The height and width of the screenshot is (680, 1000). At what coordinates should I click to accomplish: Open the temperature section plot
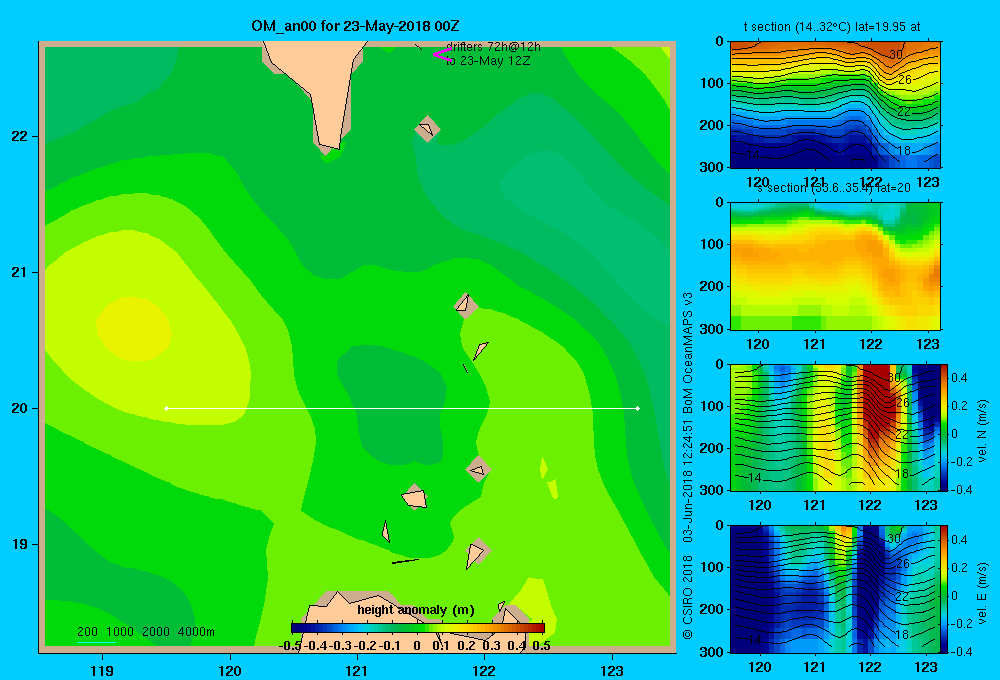pos(835,105)
